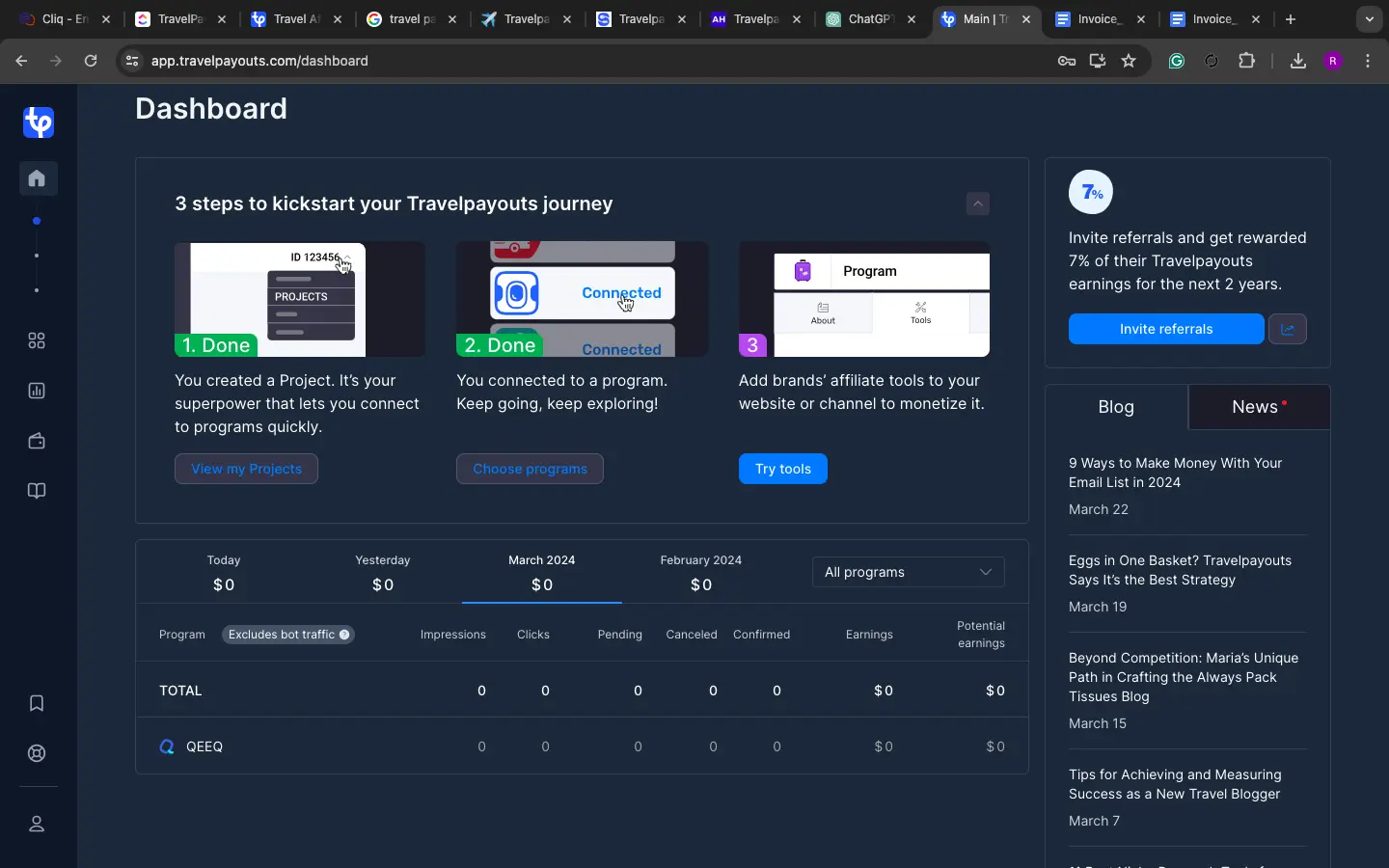Open the Extensions puzzle icon

point(1247,61)
